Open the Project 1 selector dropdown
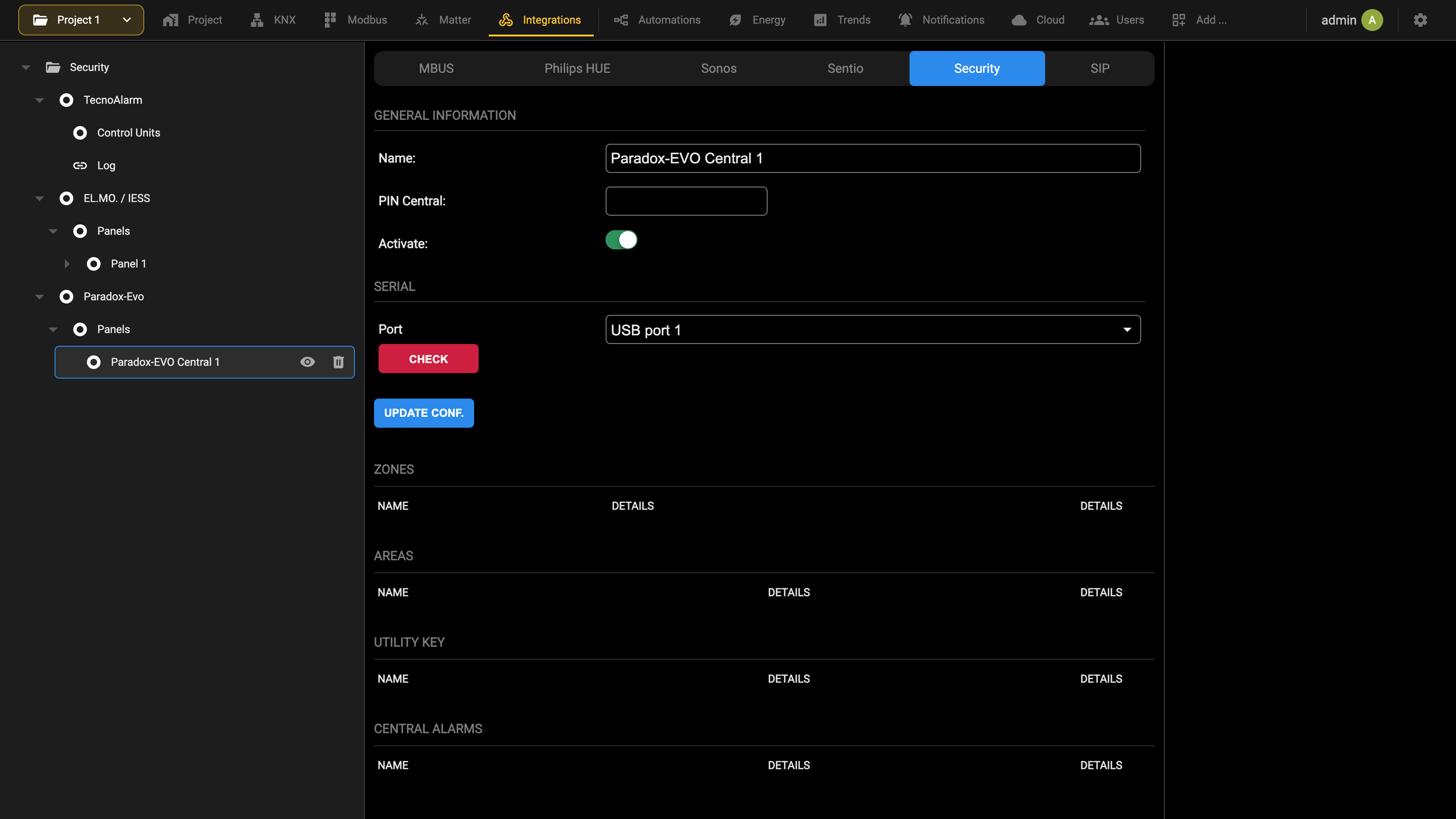Image resolution: width=1456 pixels, height=819 pixels. (81, 20)
